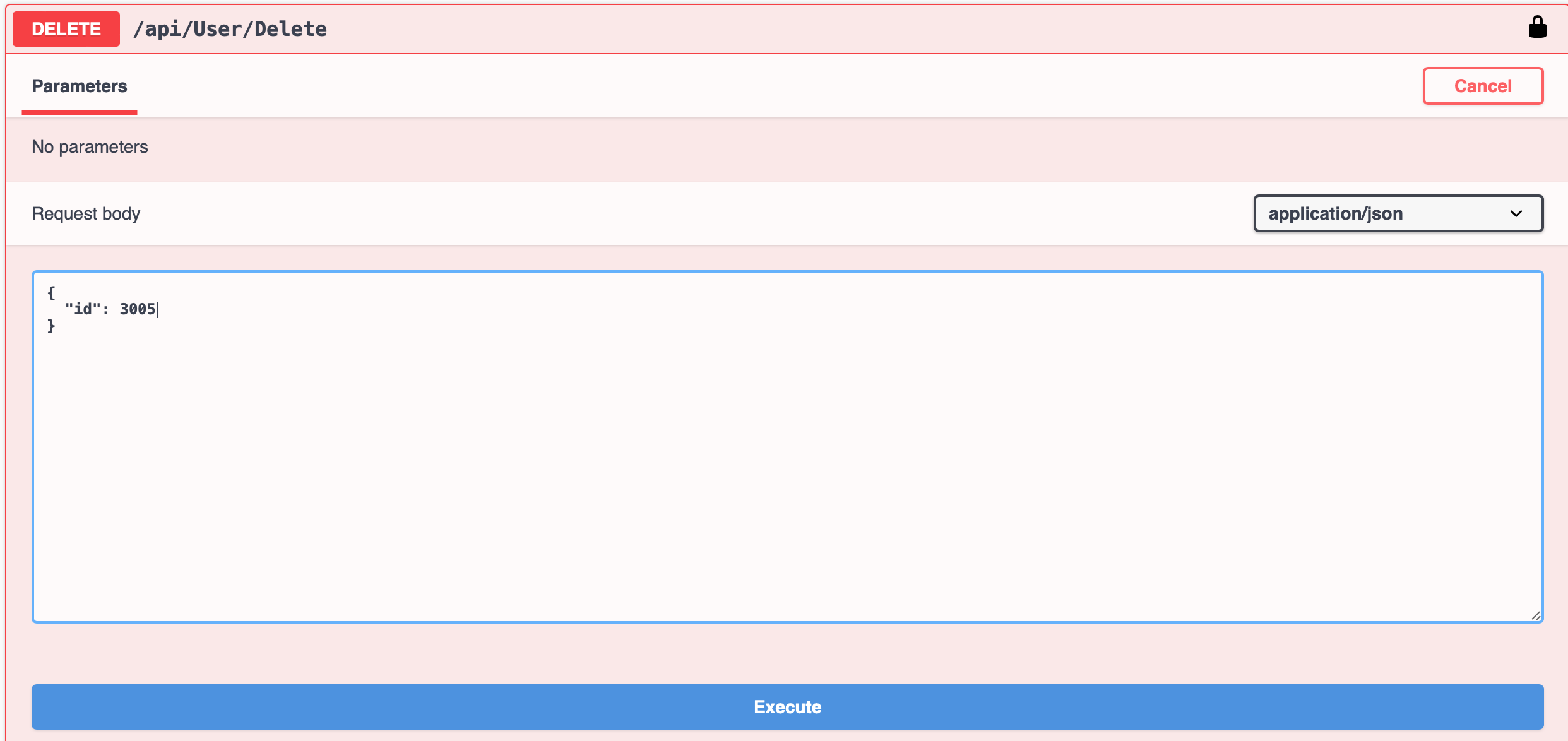Click the authorization lock icon
This screenshot has width=1568, height=741.
(x=1537, y=27)
